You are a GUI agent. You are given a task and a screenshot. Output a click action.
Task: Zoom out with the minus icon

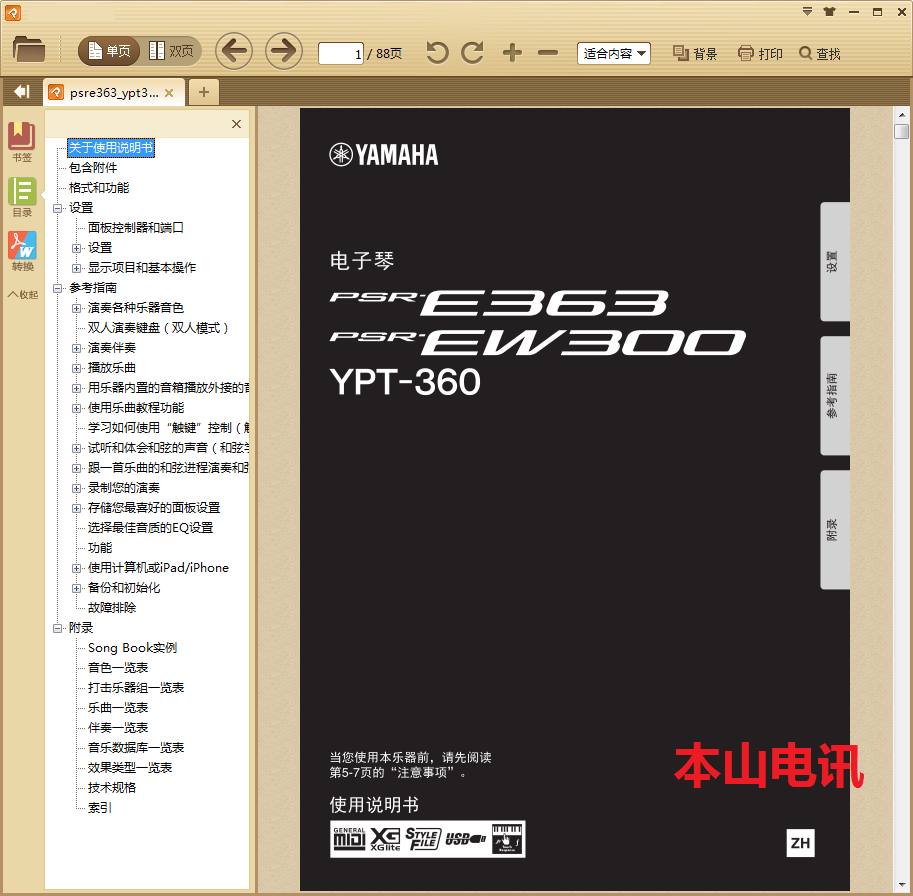548,53
